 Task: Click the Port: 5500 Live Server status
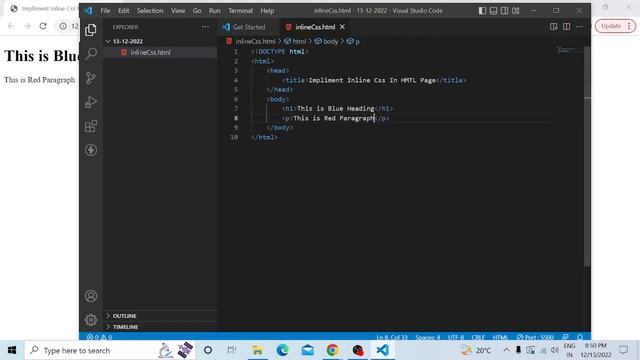tap(535, 337)
